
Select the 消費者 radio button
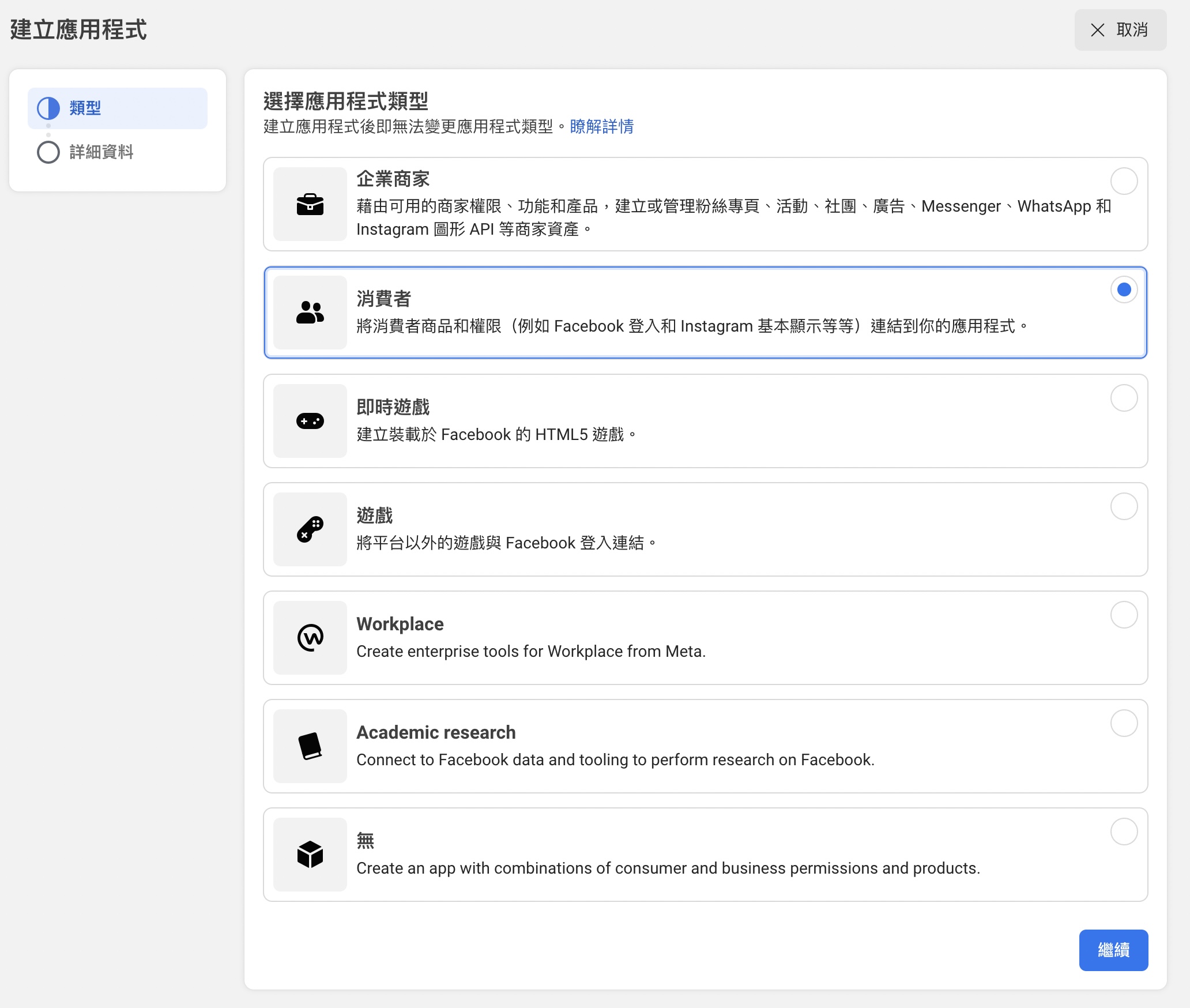click(1124, 289)
